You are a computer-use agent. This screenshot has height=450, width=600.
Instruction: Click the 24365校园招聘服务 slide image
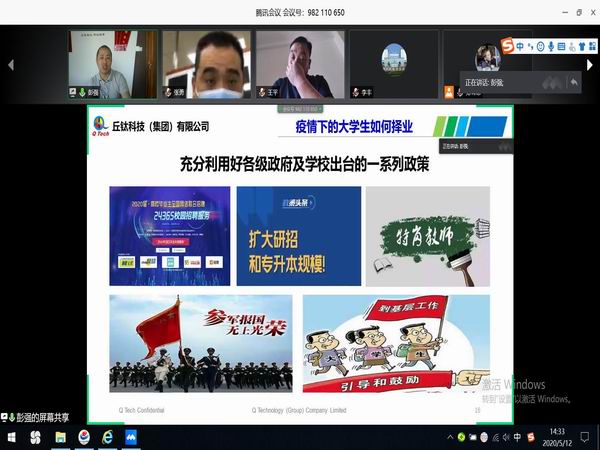[x=170, y=236]
